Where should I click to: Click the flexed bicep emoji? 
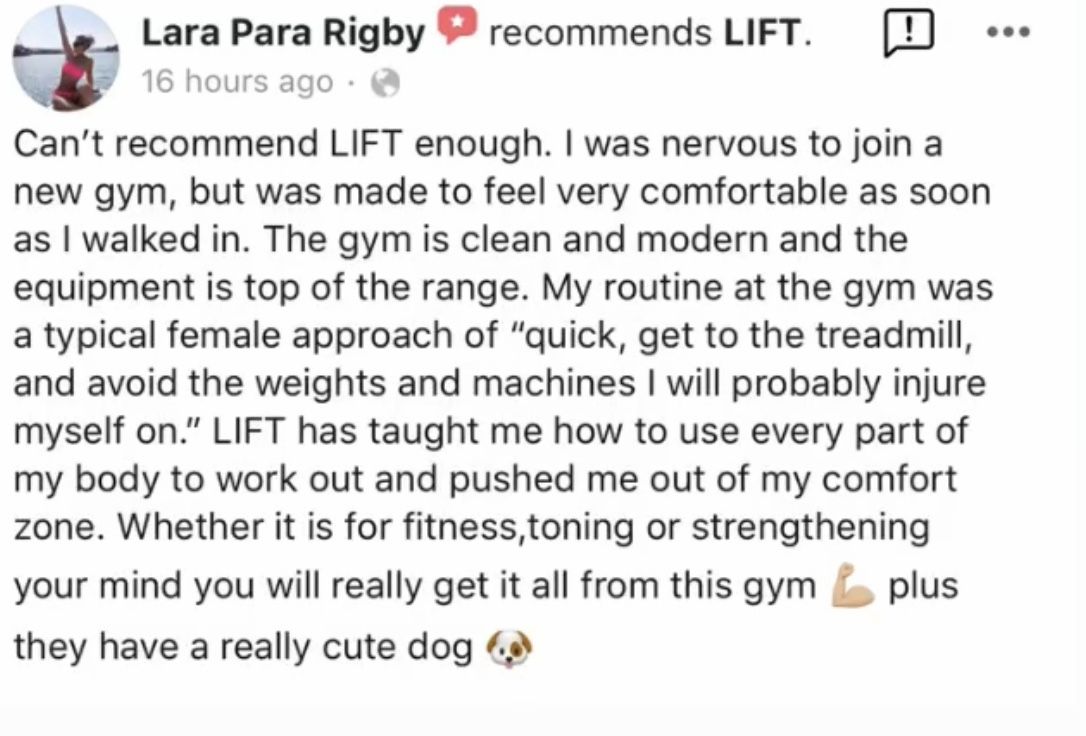click(853, 588)
